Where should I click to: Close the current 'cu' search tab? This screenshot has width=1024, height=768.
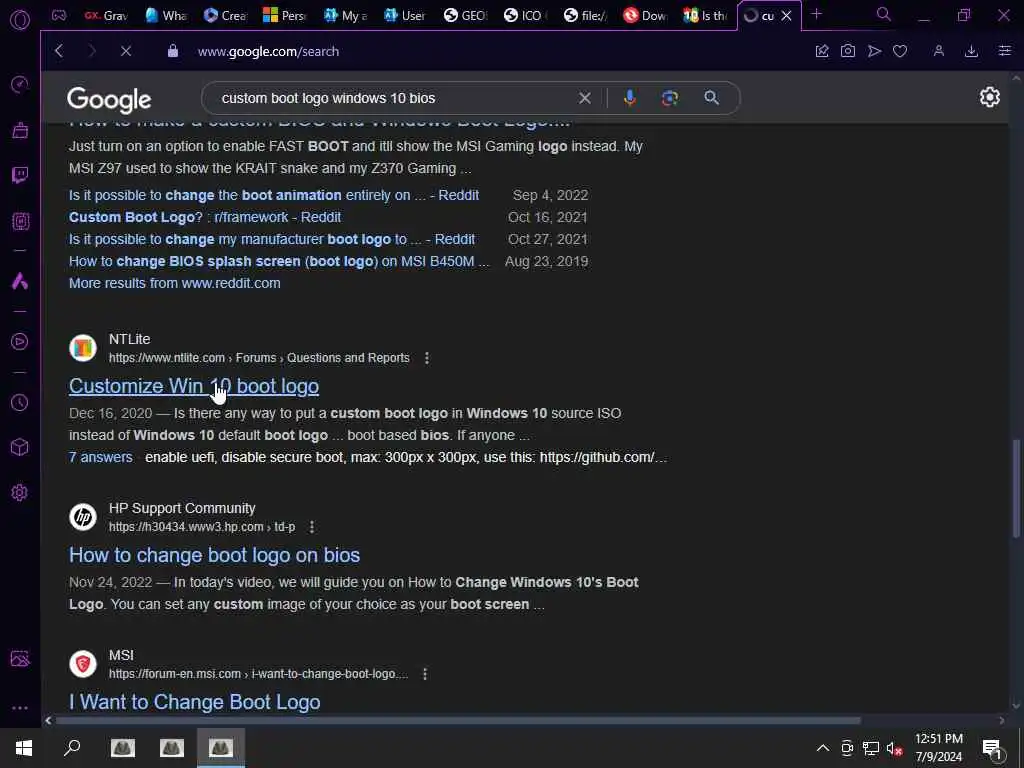787,16
